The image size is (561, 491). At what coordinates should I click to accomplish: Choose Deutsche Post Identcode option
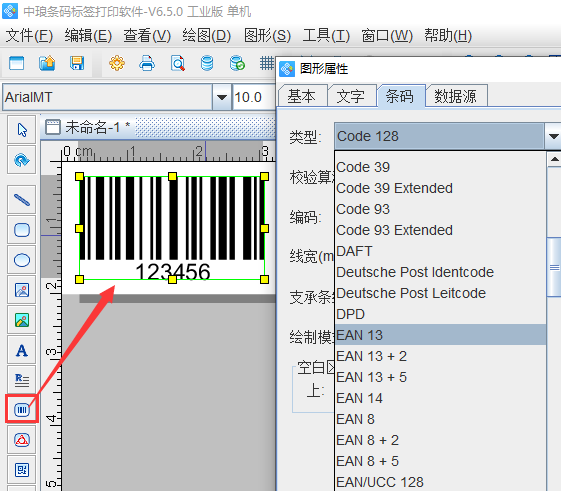coord(441,272)
